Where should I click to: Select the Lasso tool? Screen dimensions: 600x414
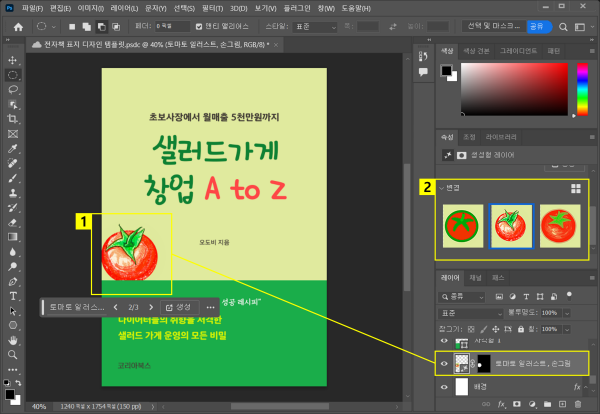13,89
